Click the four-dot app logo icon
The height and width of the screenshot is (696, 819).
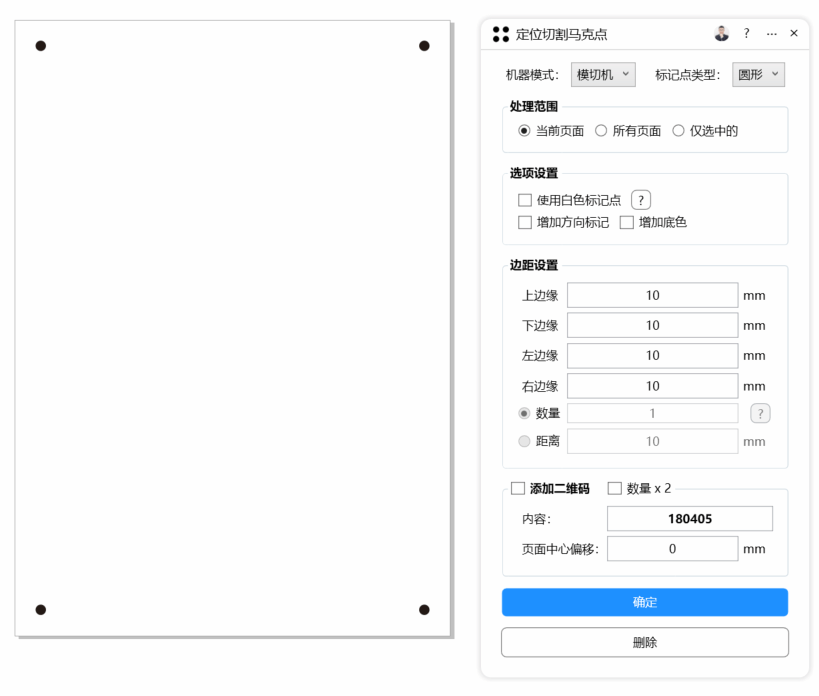[x=501, y=34]
